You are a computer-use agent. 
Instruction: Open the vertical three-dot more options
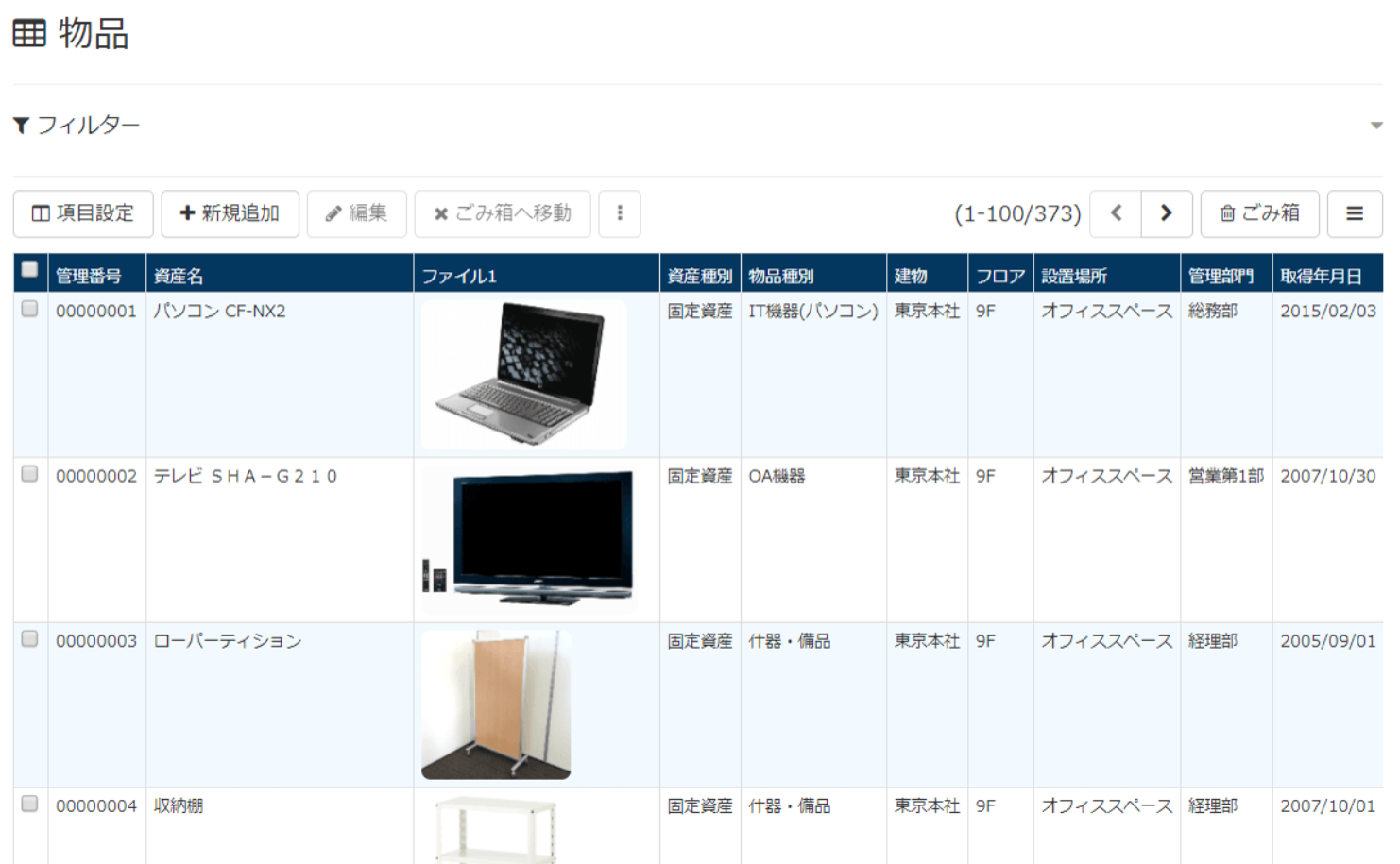point(620,213)
